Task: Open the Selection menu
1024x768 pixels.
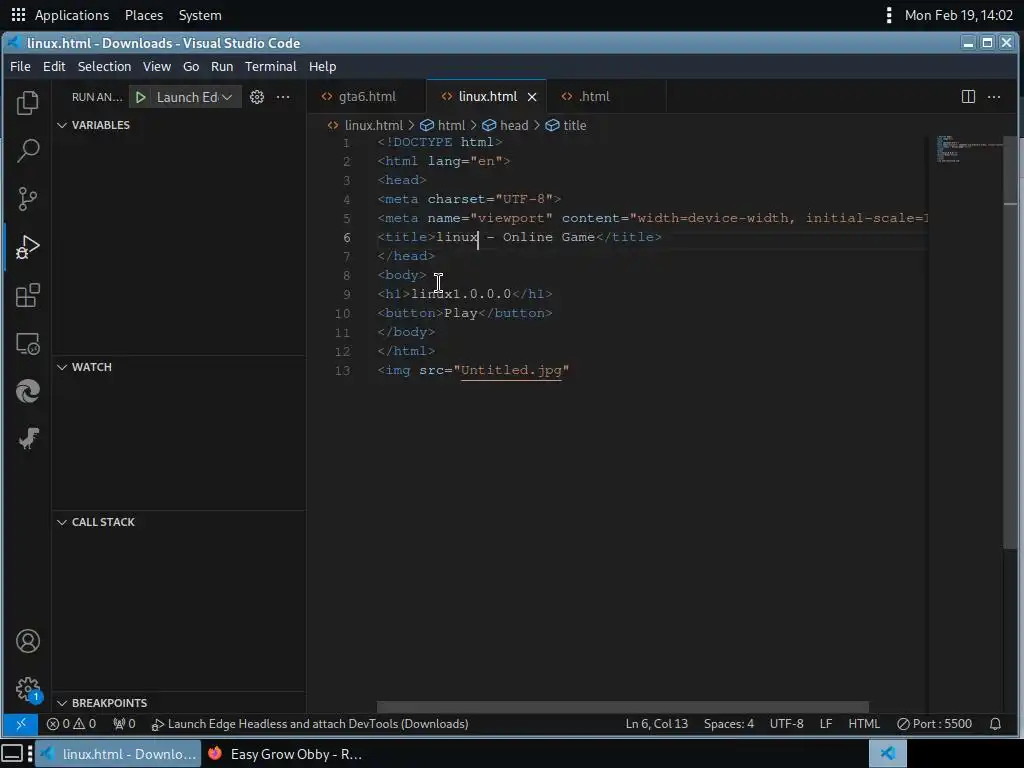Action: pos(104,67)
